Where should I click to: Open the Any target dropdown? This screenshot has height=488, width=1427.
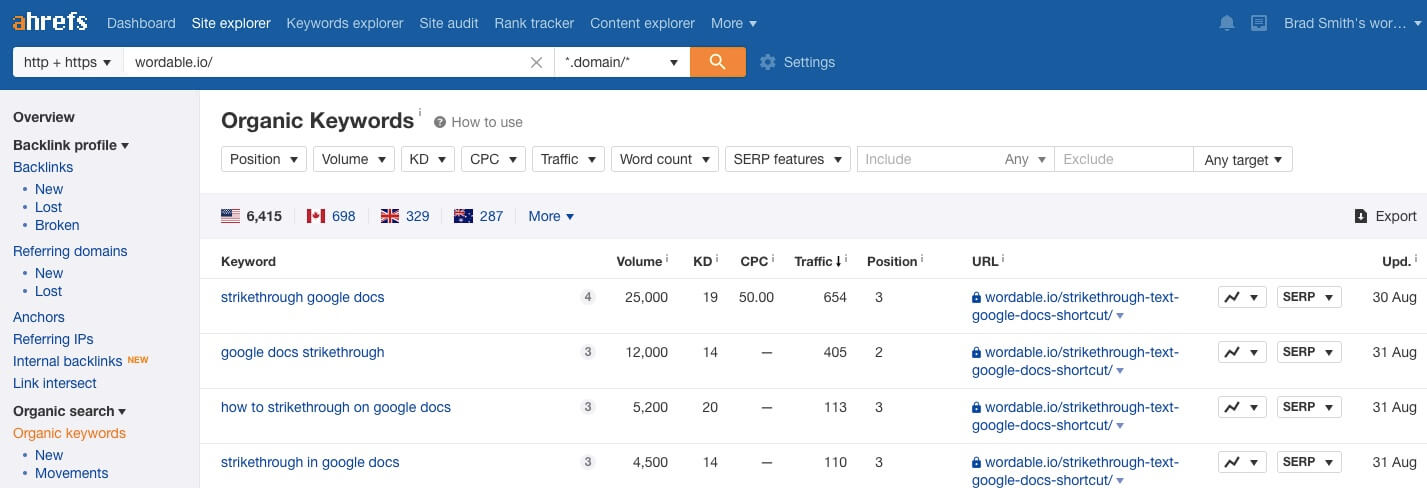1243,160
